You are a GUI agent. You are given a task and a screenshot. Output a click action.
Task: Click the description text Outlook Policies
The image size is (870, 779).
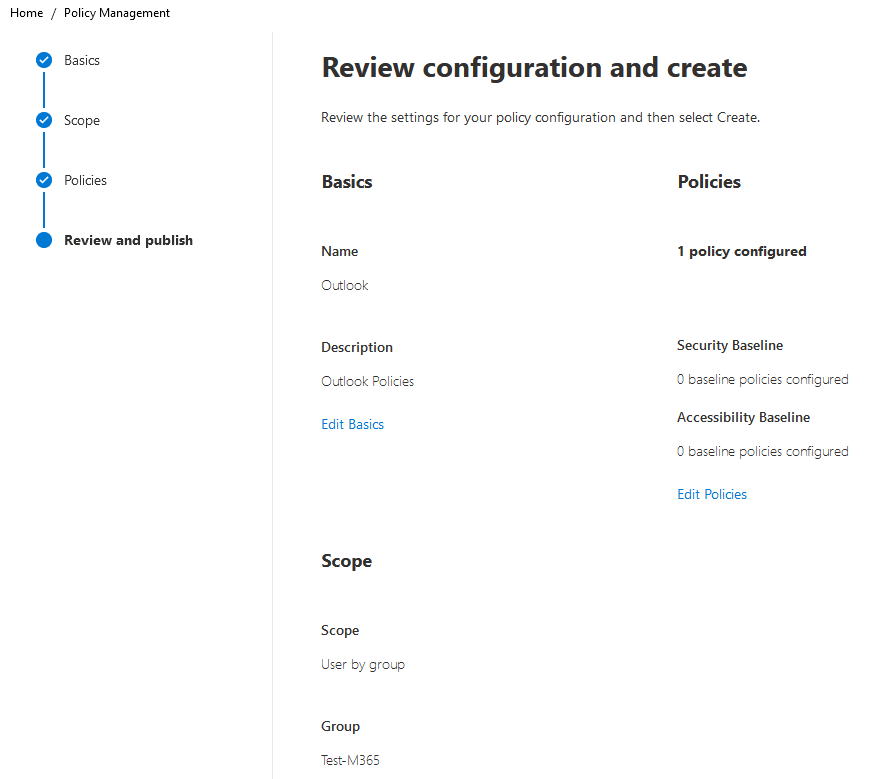367,381
